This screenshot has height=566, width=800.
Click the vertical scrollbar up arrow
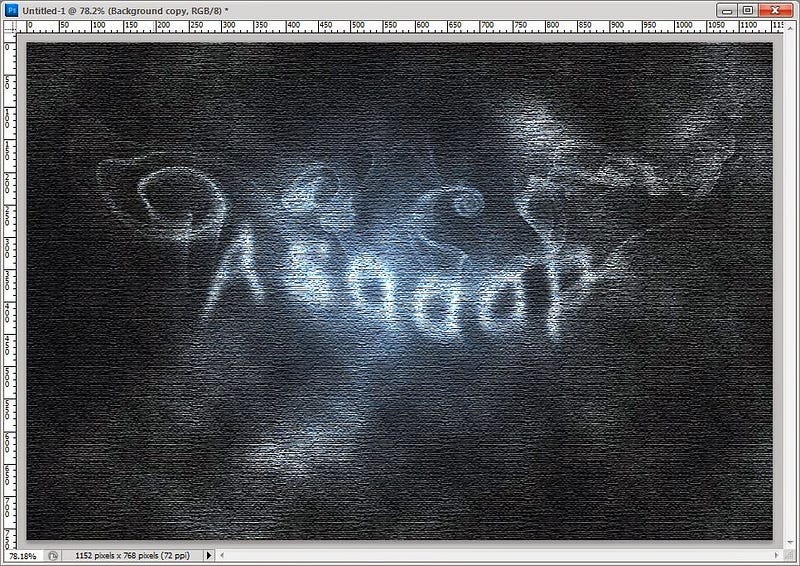pyautogui.click(x=790, y=26)
